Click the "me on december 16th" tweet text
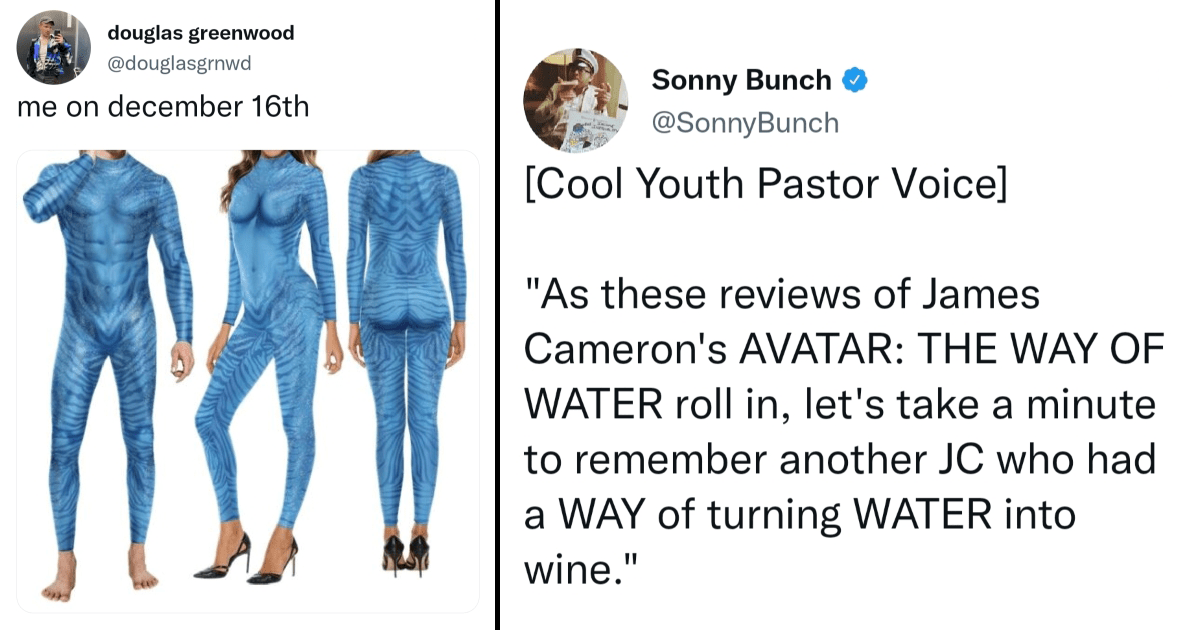 (163, 107)
